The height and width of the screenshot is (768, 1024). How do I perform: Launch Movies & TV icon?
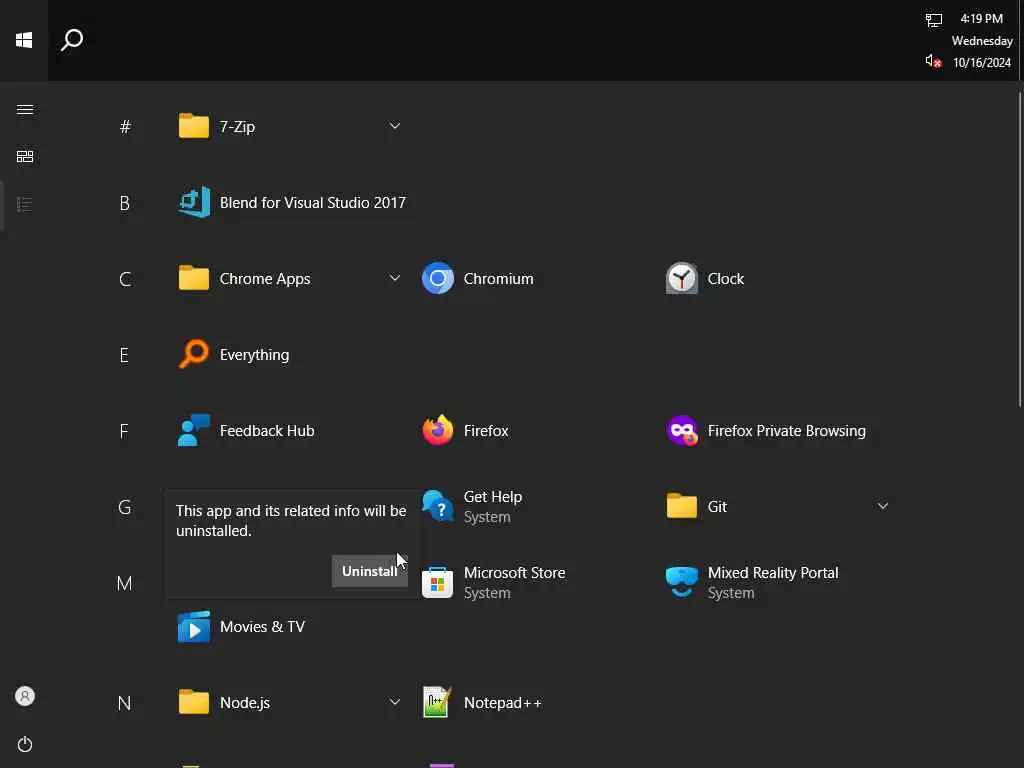point(194,626)
